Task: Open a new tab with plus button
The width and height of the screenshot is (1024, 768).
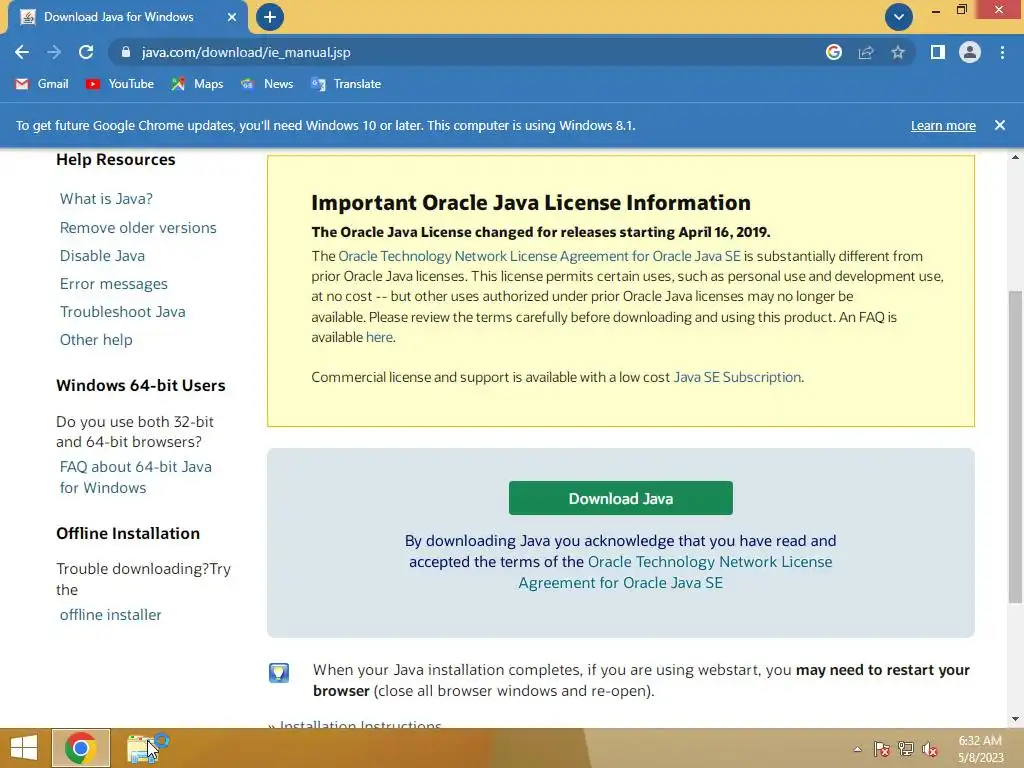Action: click(x=270, y=17)
